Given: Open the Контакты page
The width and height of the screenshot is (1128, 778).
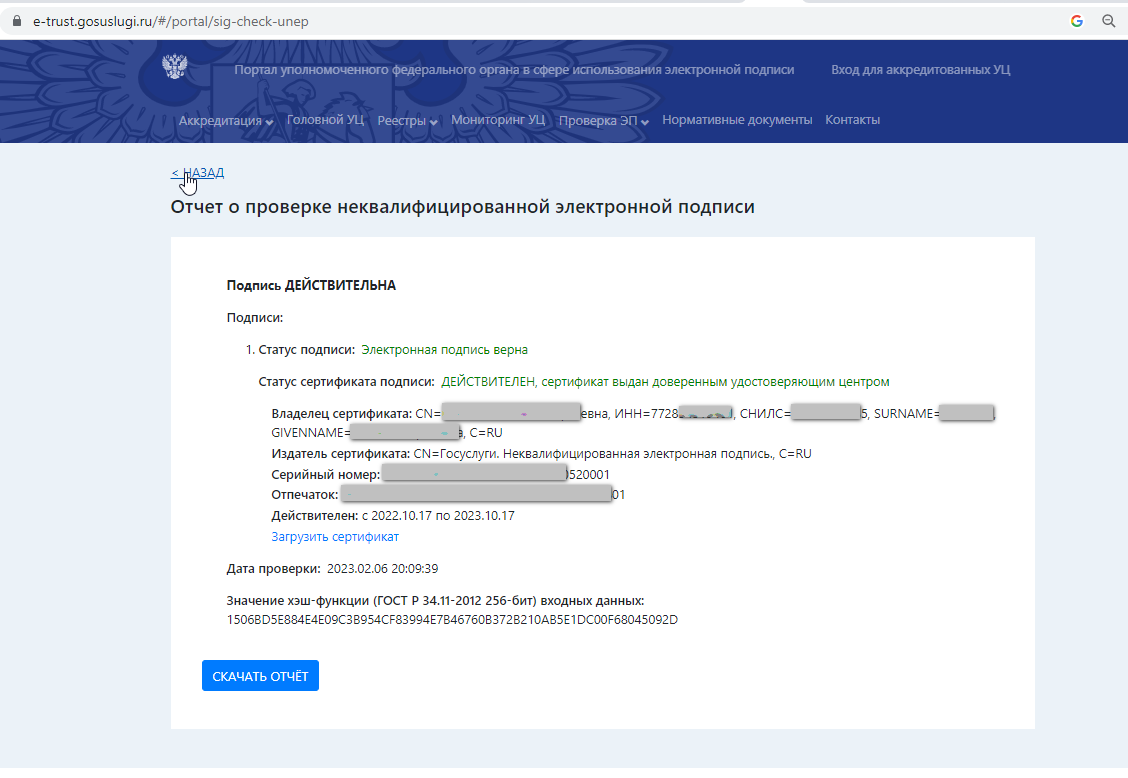Looking at the screenshot, I should coord(852,119).
